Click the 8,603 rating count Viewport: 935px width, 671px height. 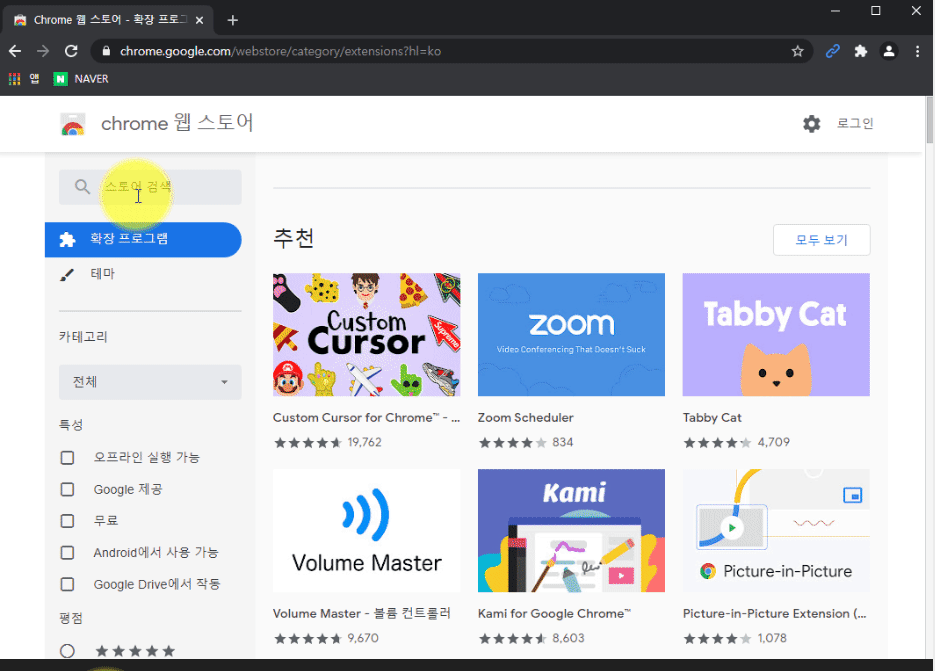pyautogui.click(x=568, y=638)
